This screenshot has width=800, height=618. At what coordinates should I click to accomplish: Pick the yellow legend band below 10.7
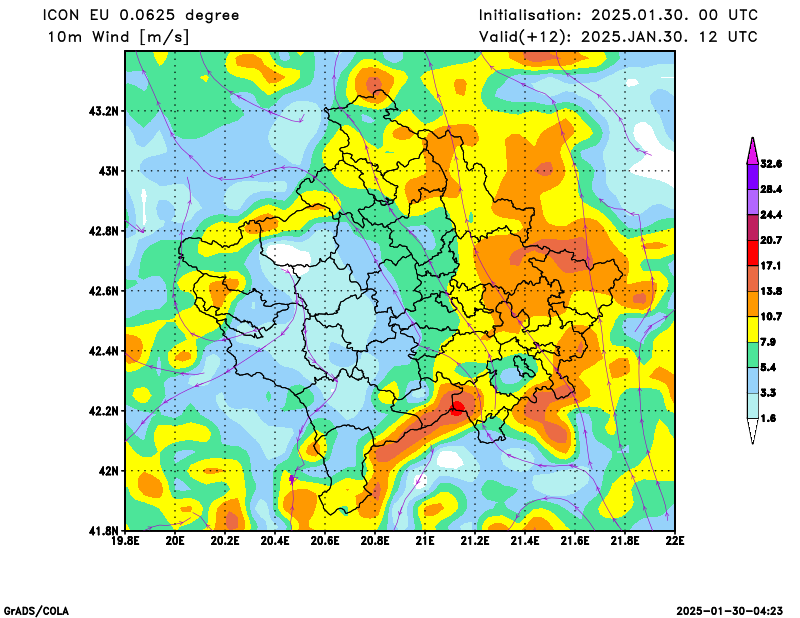point(753,330)
